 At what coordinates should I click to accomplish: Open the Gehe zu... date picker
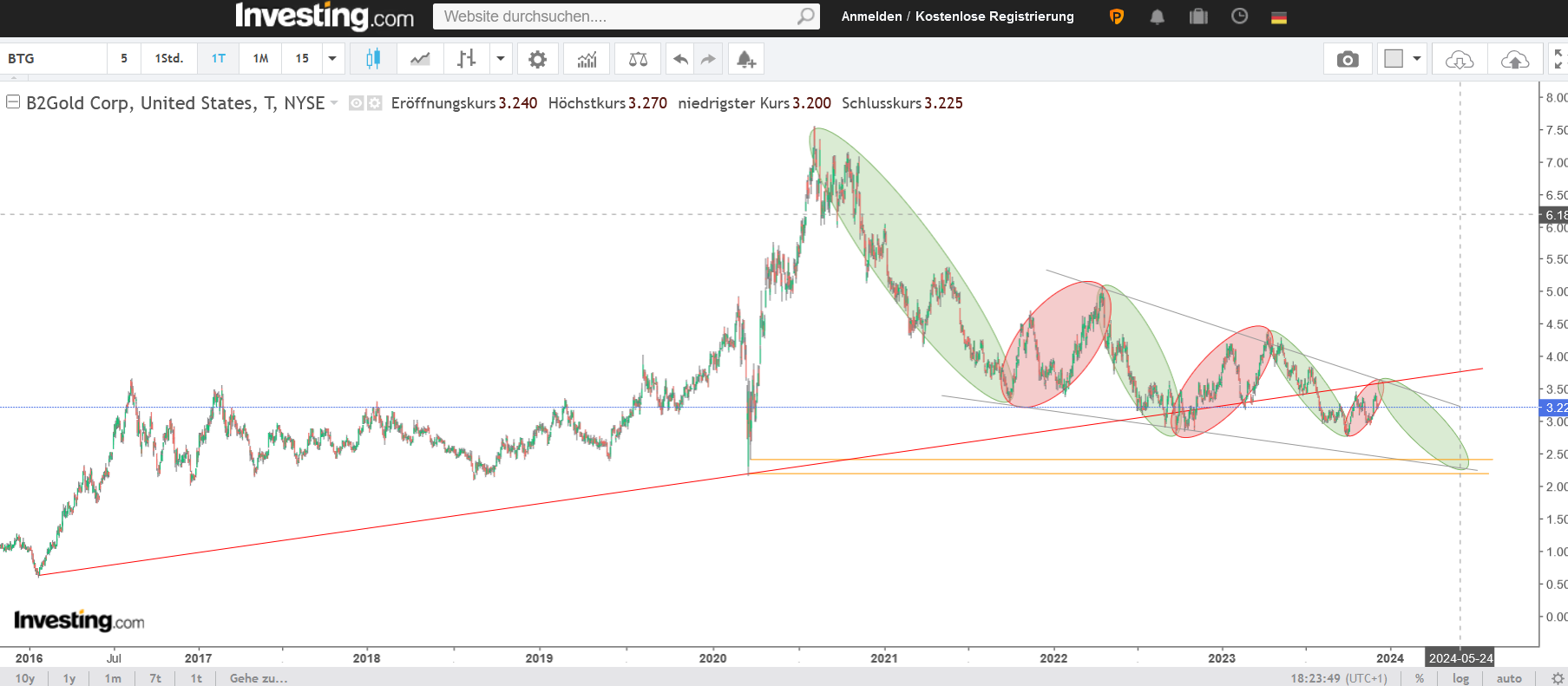point(259,678)
